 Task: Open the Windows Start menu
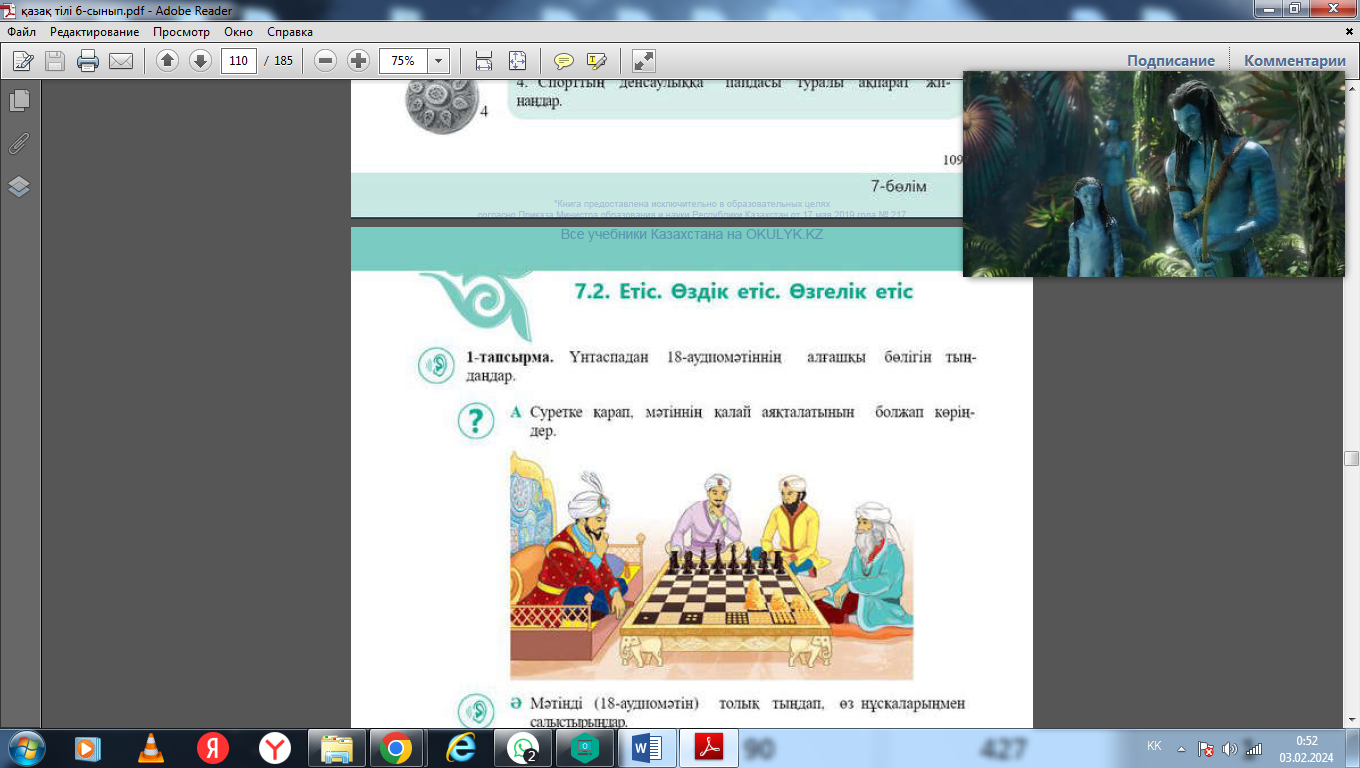(x=24, y=748)
